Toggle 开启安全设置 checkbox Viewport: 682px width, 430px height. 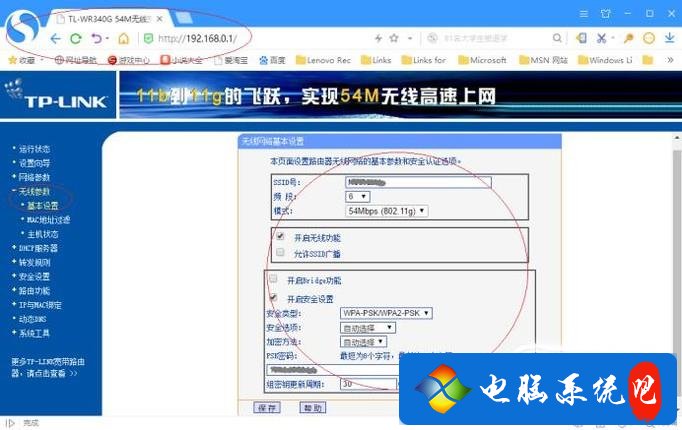pos(273,298)
